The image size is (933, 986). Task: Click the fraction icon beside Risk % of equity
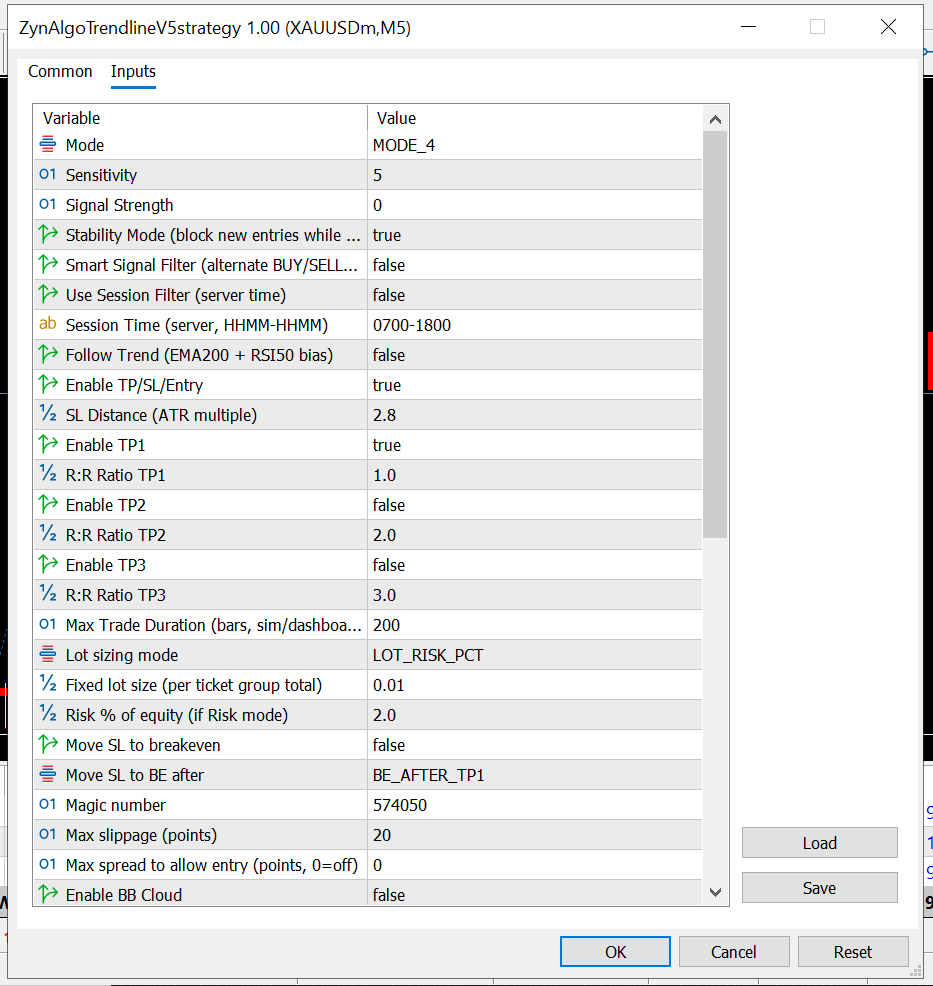(x=48, y=714)
